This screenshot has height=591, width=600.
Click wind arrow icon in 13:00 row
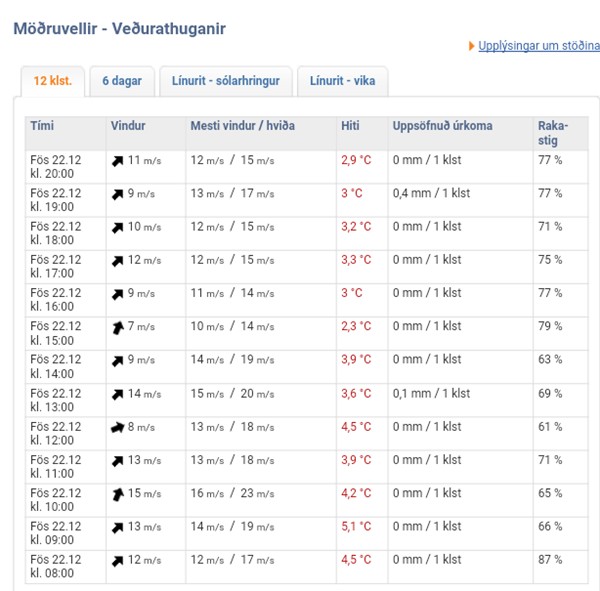point(117,394)
